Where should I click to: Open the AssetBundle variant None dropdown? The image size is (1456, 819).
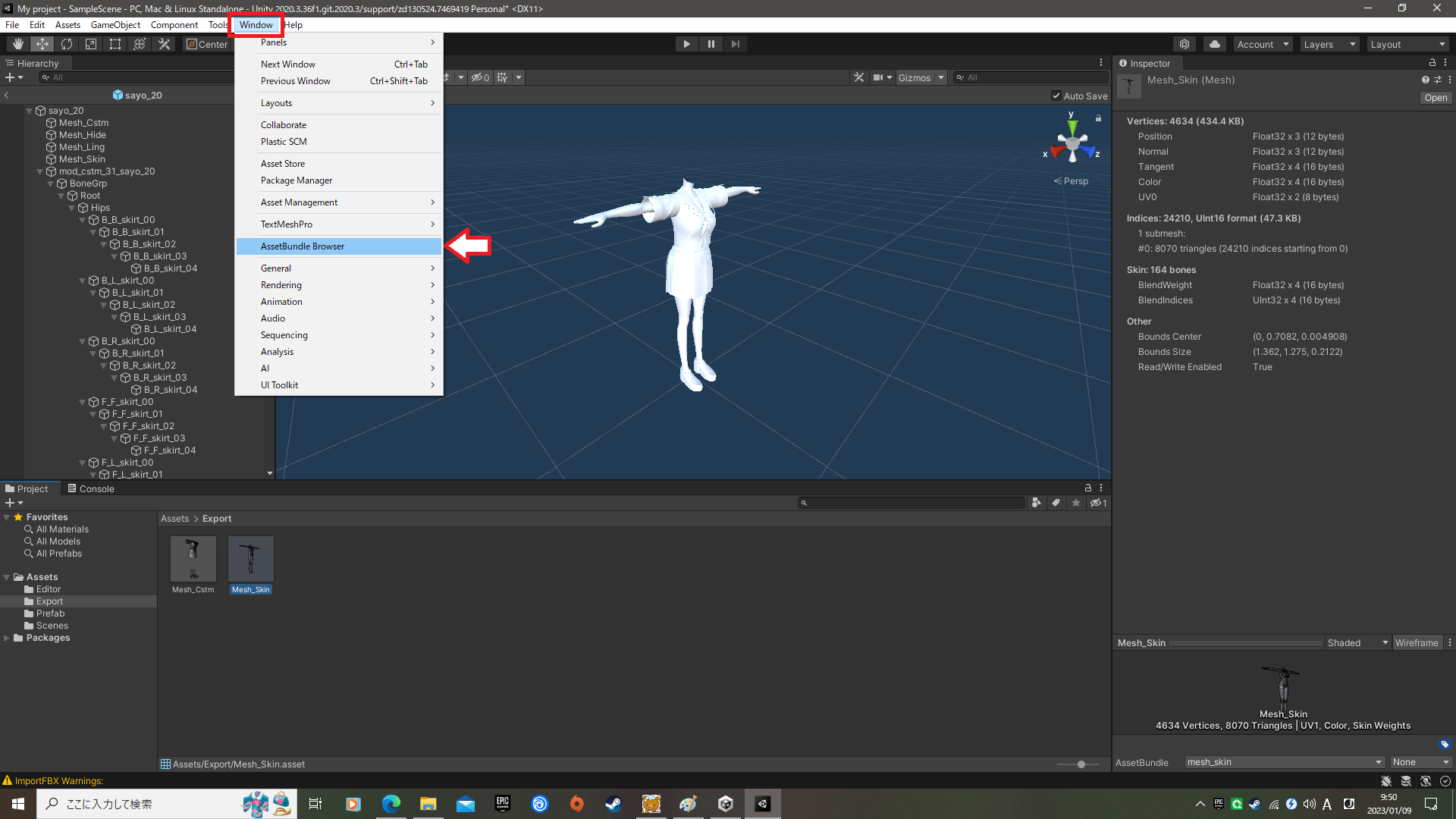(1420, 762)
